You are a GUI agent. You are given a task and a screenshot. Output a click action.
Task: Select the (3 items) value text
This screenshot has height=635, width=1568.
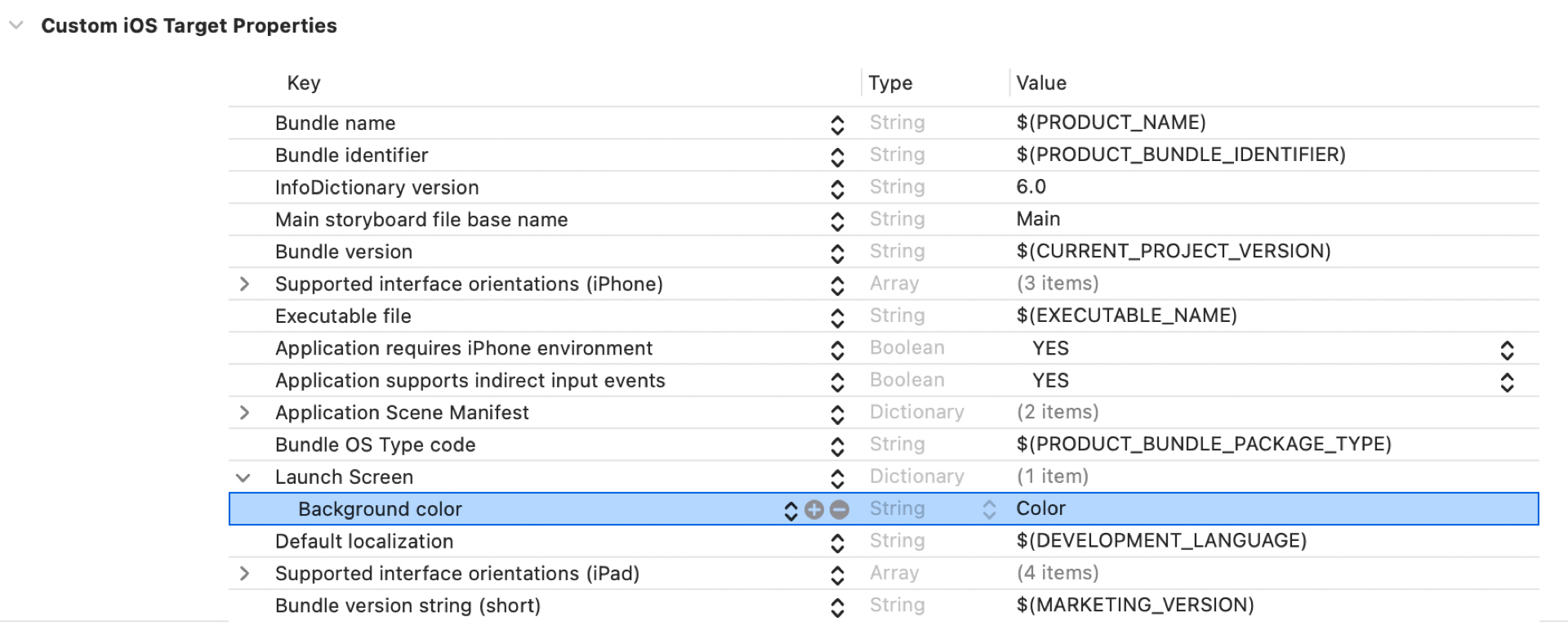point(1058,284)
